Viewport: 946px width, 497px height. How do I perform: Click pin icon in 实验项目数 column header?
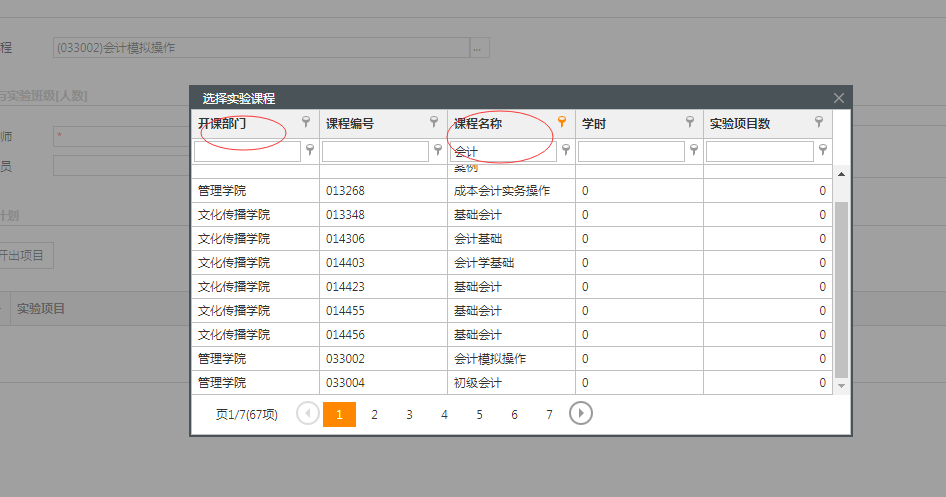tap(819, 122)
